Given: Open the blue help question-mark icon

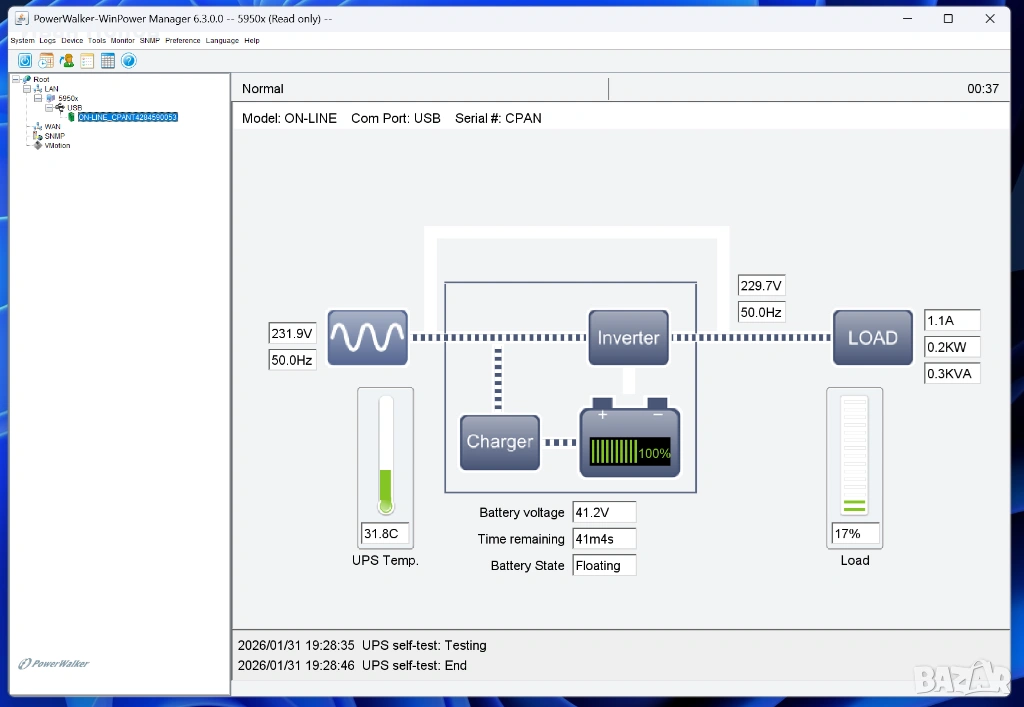Looking at the screenshot, I should (129, 61).
